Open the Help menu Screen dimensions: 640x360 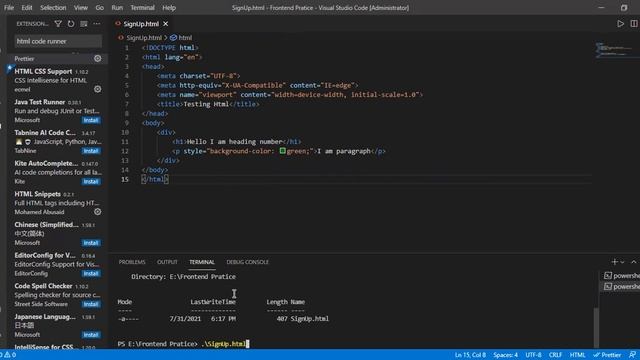click(169, 8)
